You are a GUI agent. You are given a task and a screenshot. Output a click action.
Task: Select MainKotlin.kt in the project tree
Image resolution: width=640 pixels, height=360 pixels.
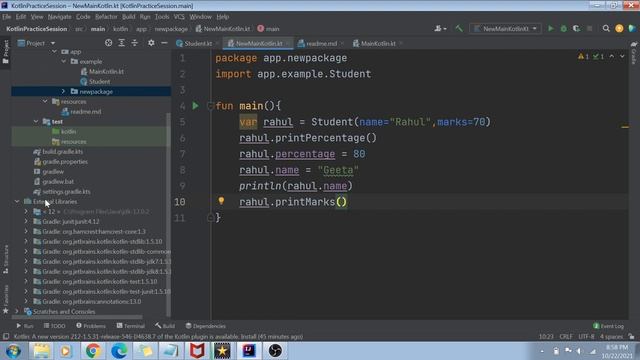(106, 71)
